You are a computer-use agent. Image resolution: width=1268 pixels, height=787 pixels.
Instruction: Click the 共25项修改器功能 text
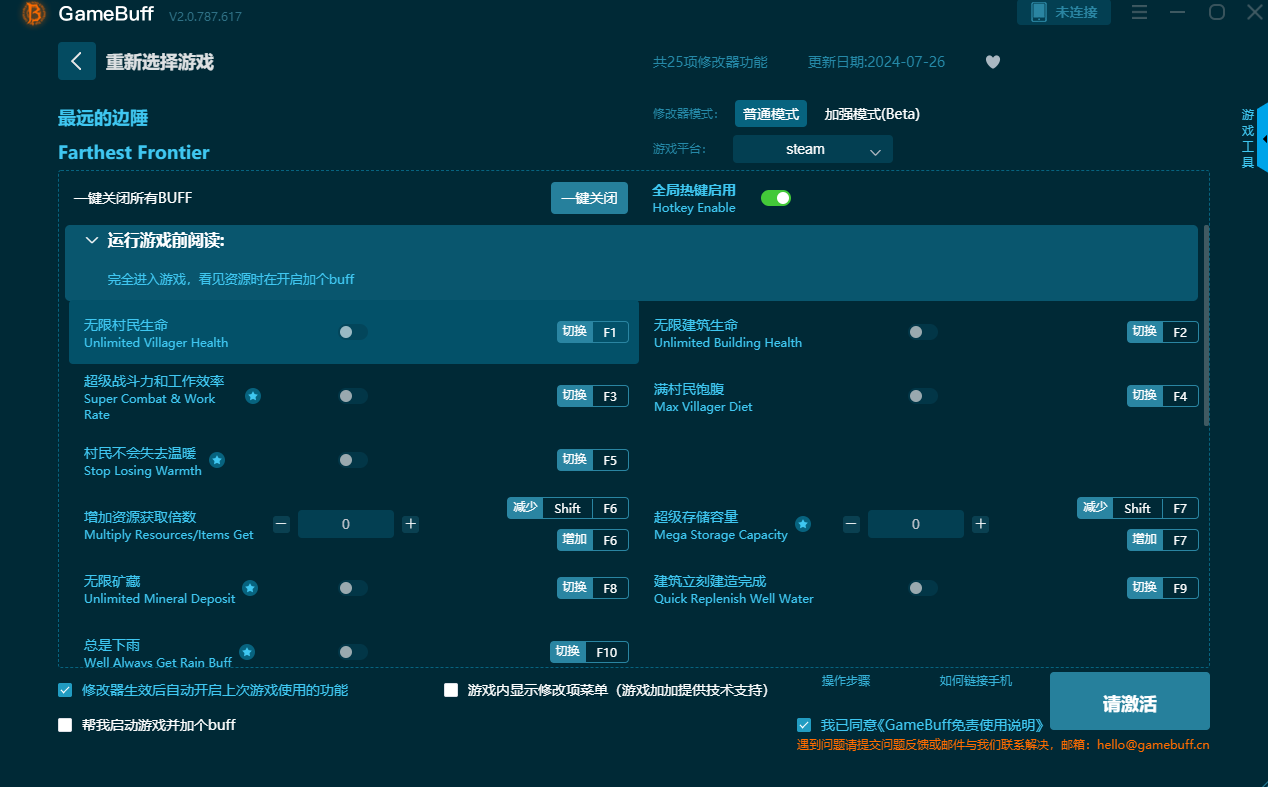(710, 62)
